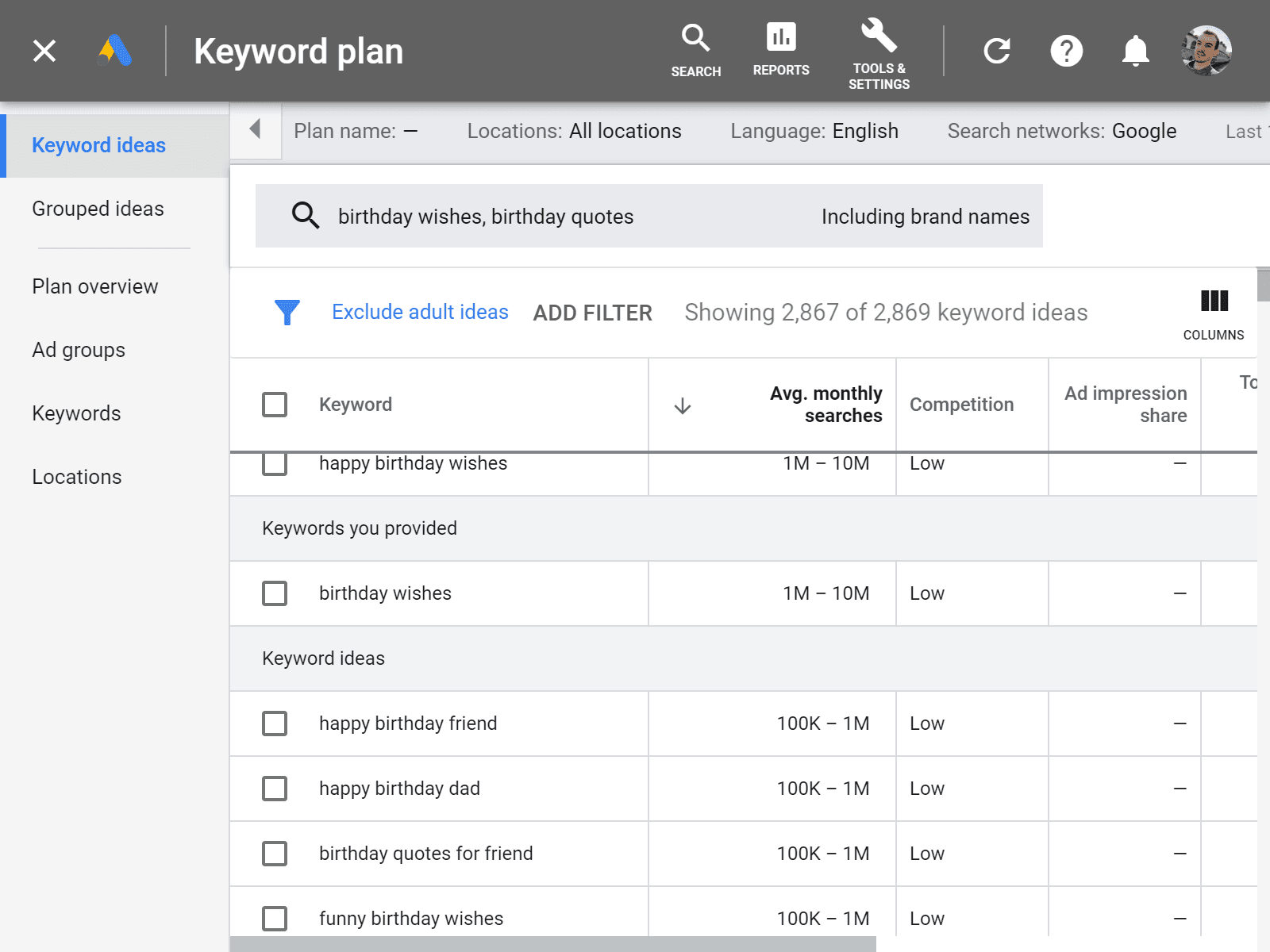Image resolution: width=1270 pixels, height=952 pixels.
Task: Click 'Keywords you provided' section header
Action: pyautogui.click(x=360, y=528)
